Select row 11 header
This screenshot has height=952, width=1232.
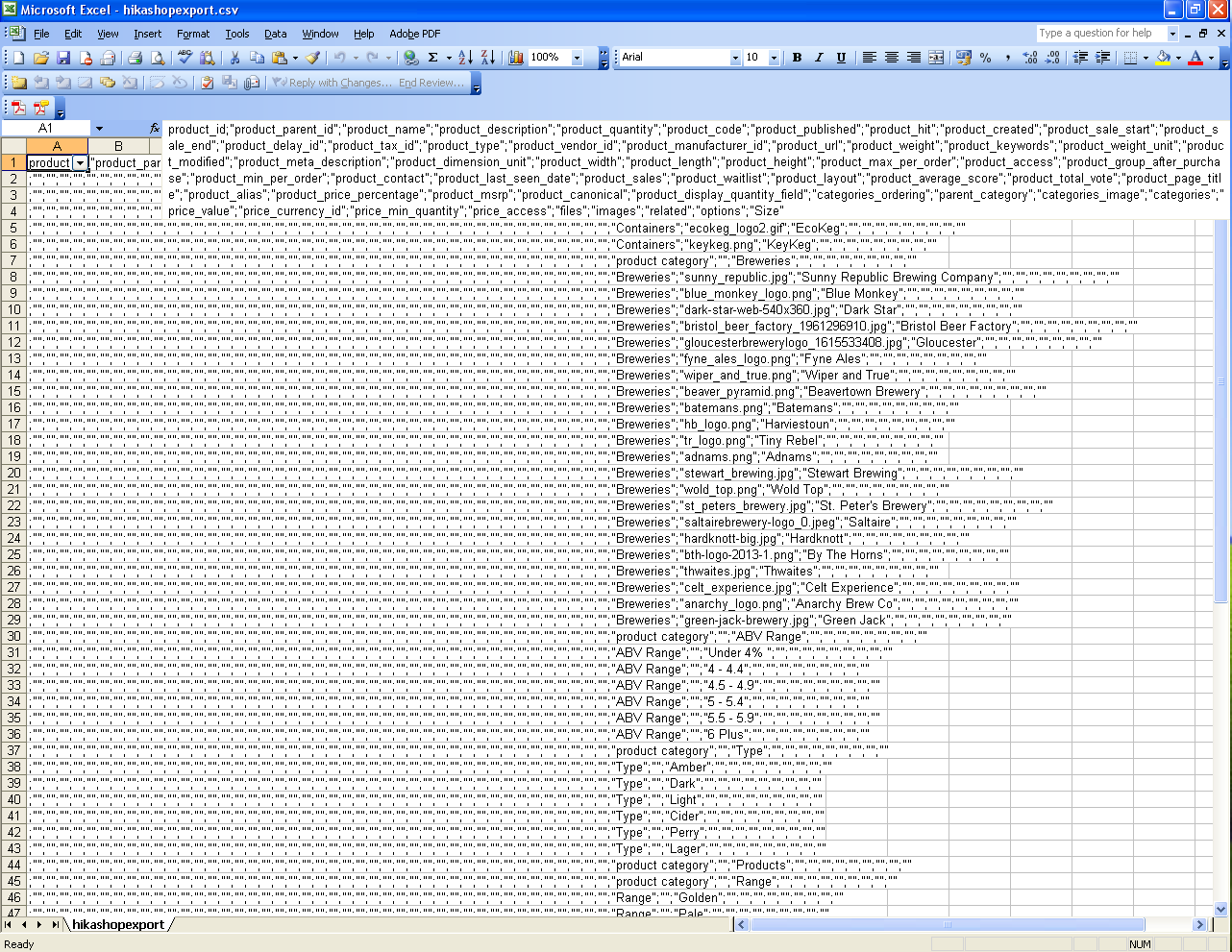click(x=13, y=326)
